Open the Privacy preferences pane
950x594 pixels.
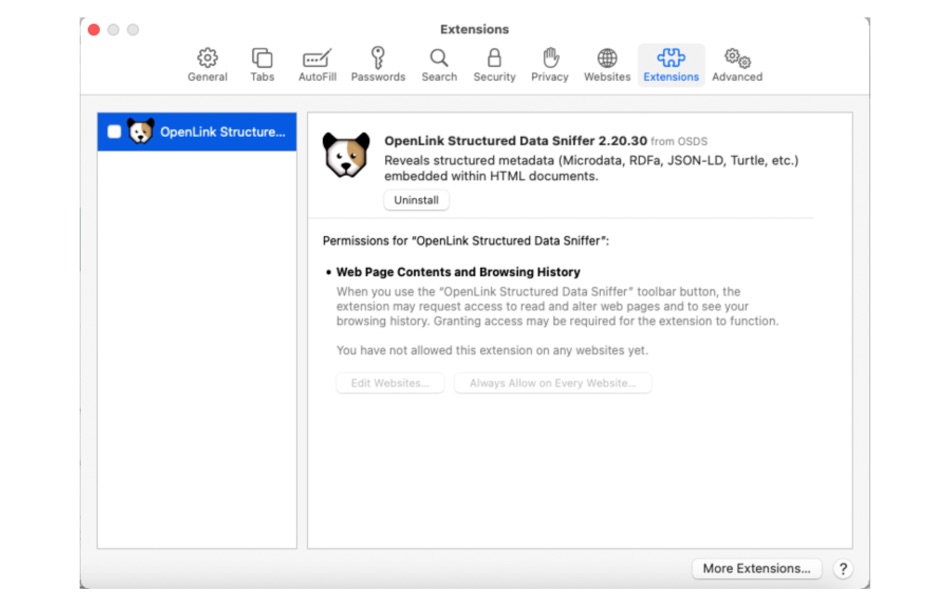550,65
